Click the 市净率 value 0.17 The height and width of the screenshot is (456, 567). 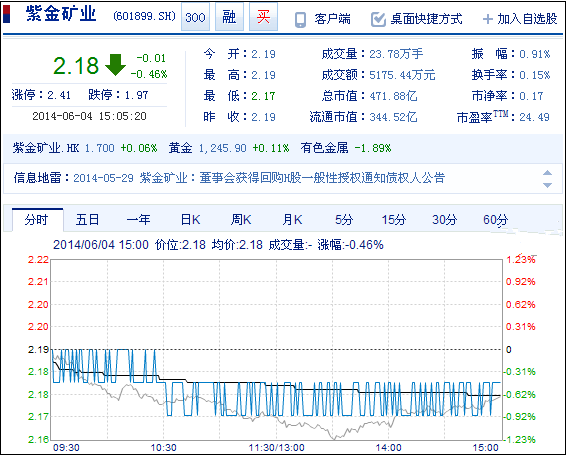tap(531, 96)
